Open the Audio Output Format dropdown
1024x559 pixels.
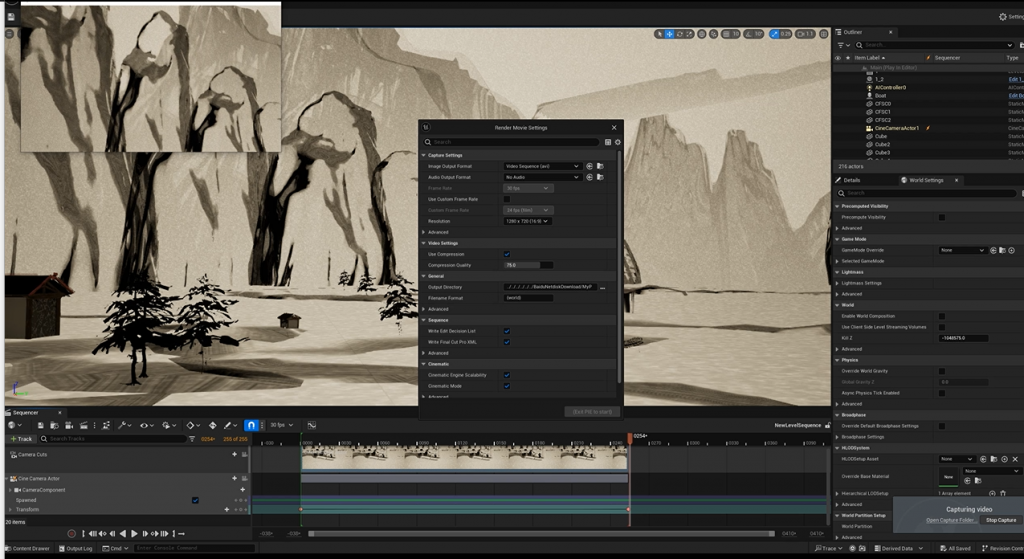click(x=542, y=177)
